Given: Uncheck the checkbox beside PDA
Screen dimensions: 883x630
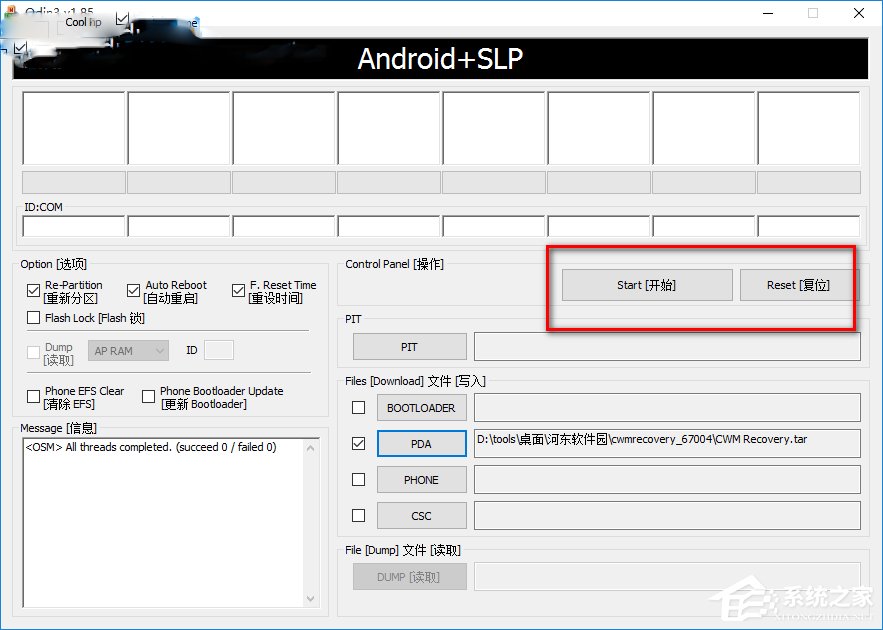Looking at the screenshot, I should click(x=357, y=443).
